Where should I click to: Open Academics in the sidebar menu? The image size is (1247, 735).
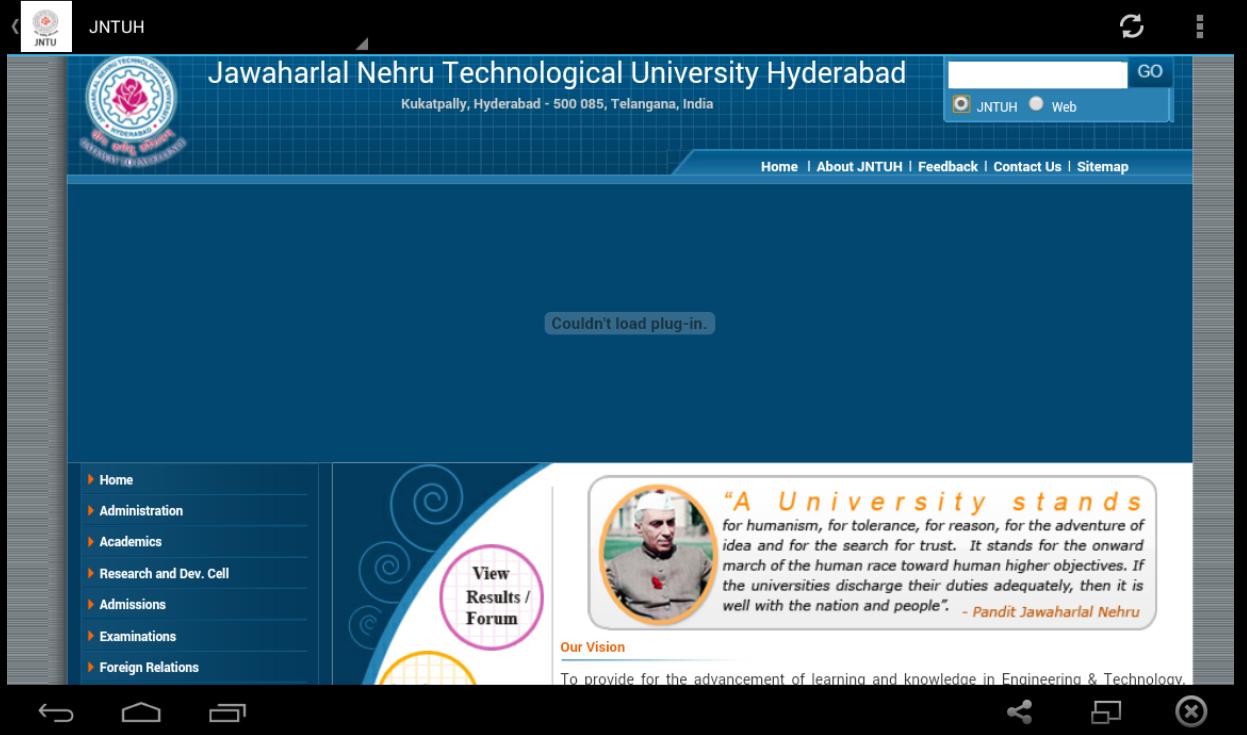point(130,542)
